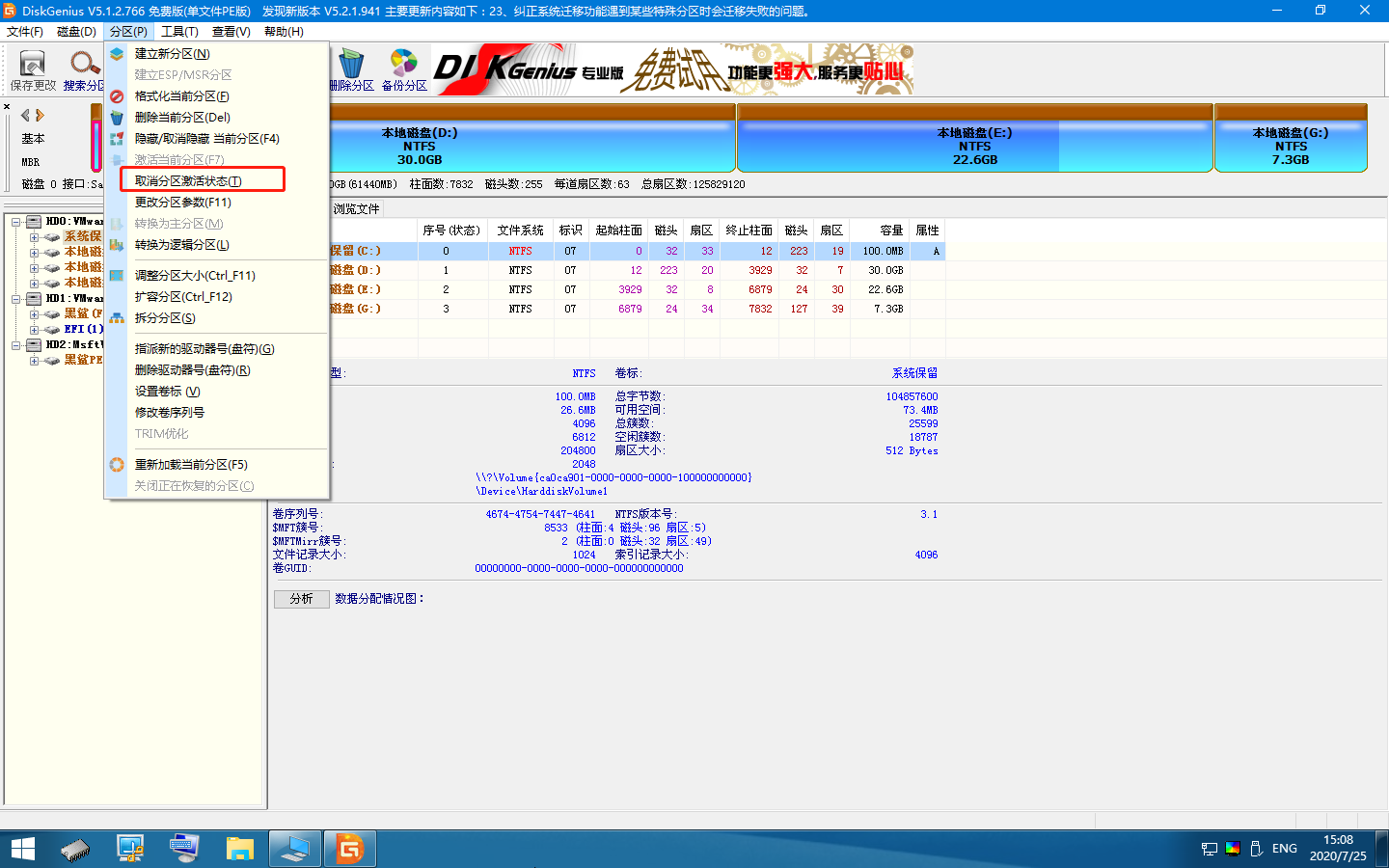1389x868 pixels.
Task: Click the 起始柱面 column header
Action: 618,231
